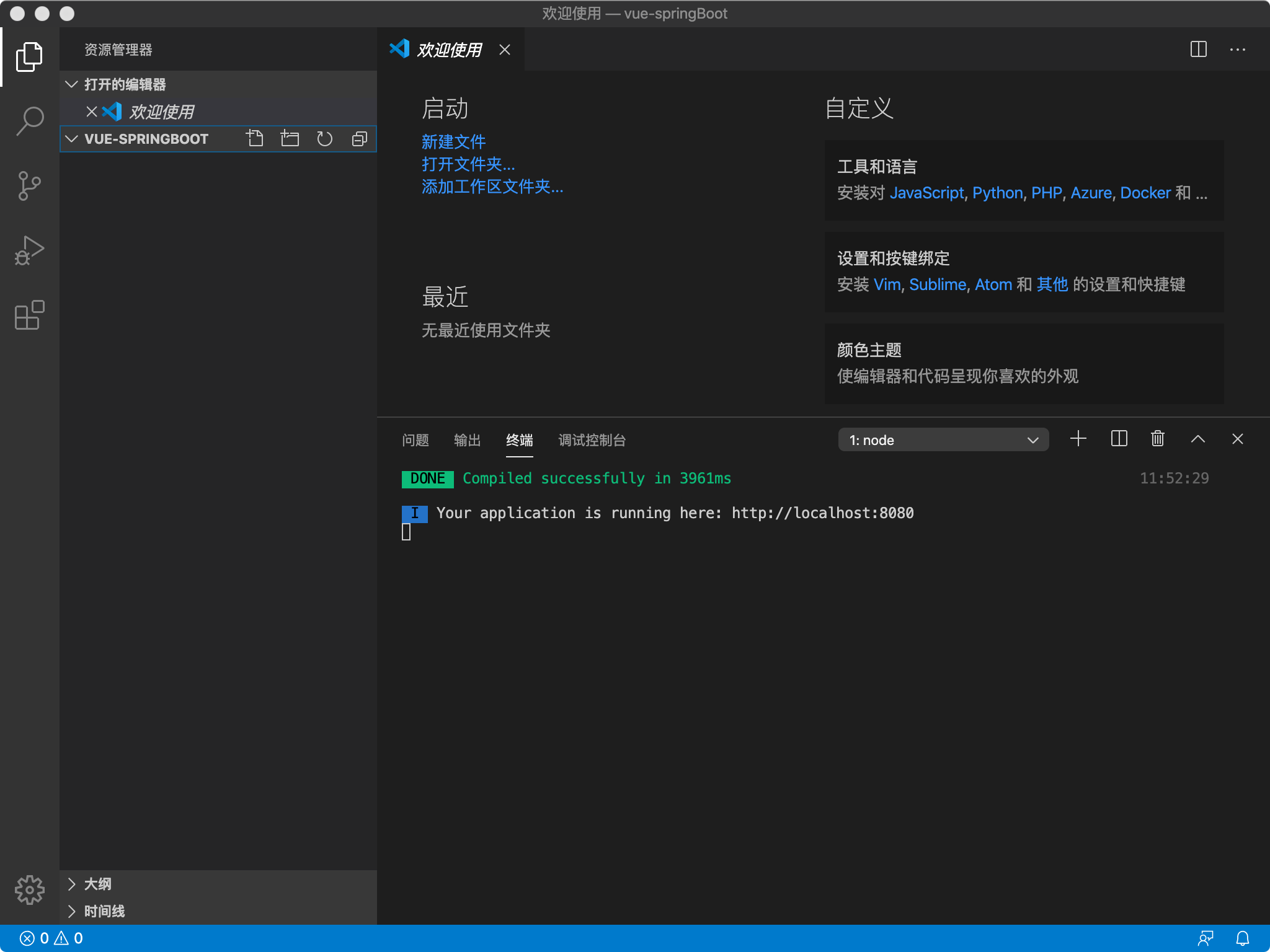Refresh the VUE-SPRINGBOOT explorer
The image size is (1270, 952).
click(324, 139)
